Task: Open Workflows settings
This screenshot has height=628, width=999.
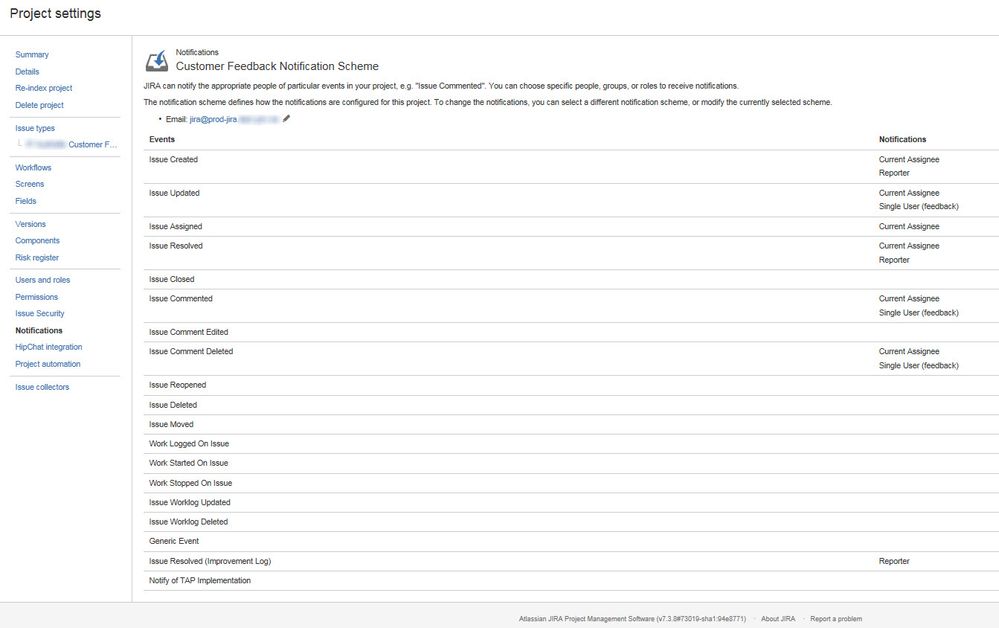Action: pyautogui.click(x=33, y=168)
